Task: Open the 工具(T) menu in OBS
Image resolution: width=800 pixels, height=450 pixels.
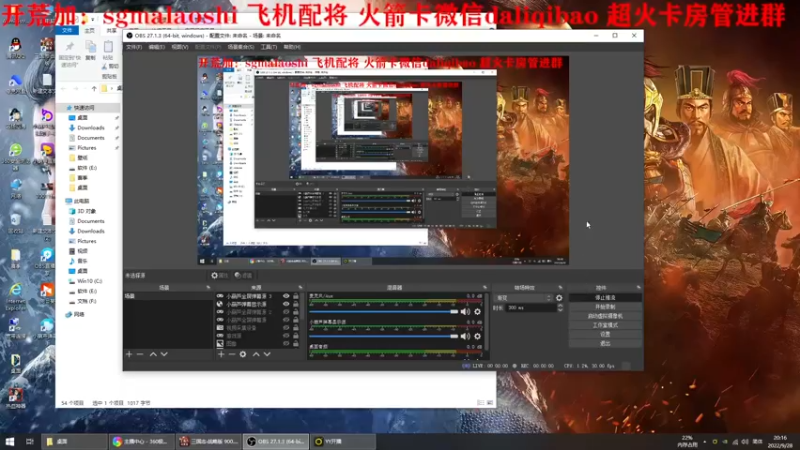Action: point(268,47)
